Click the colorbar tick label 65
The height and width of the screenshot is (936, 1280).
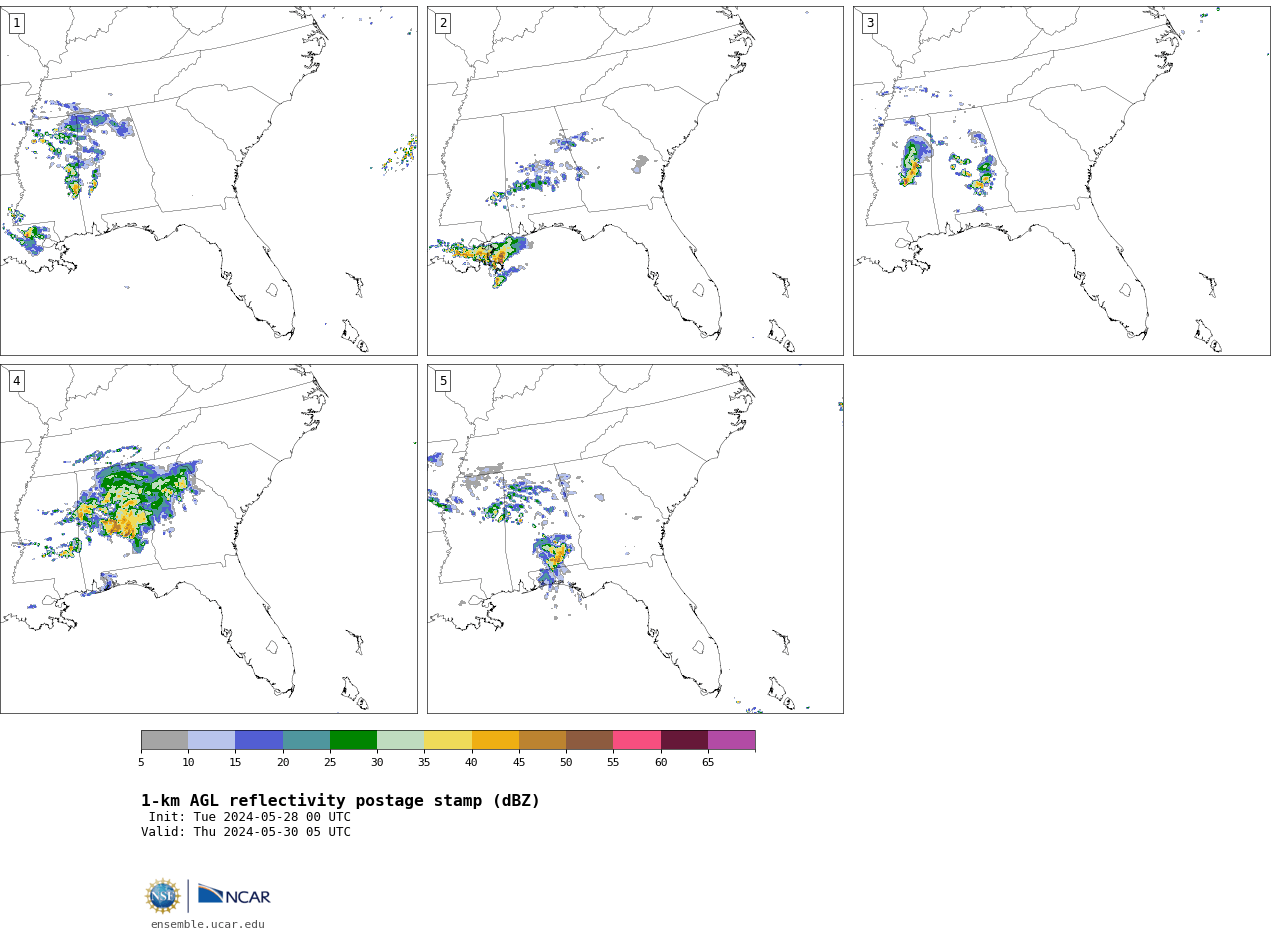(708, 762)
